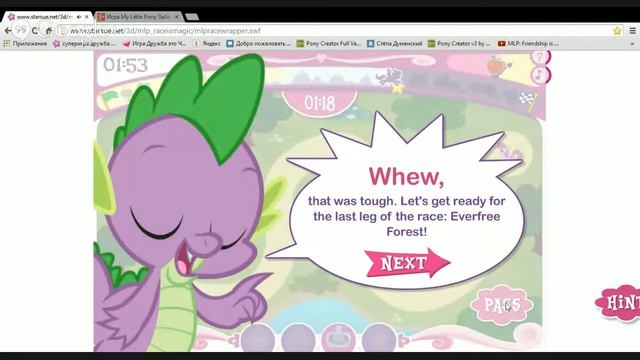
Task: Close the Игра My Little Pony tab
Action: click(x=177, y=17)
